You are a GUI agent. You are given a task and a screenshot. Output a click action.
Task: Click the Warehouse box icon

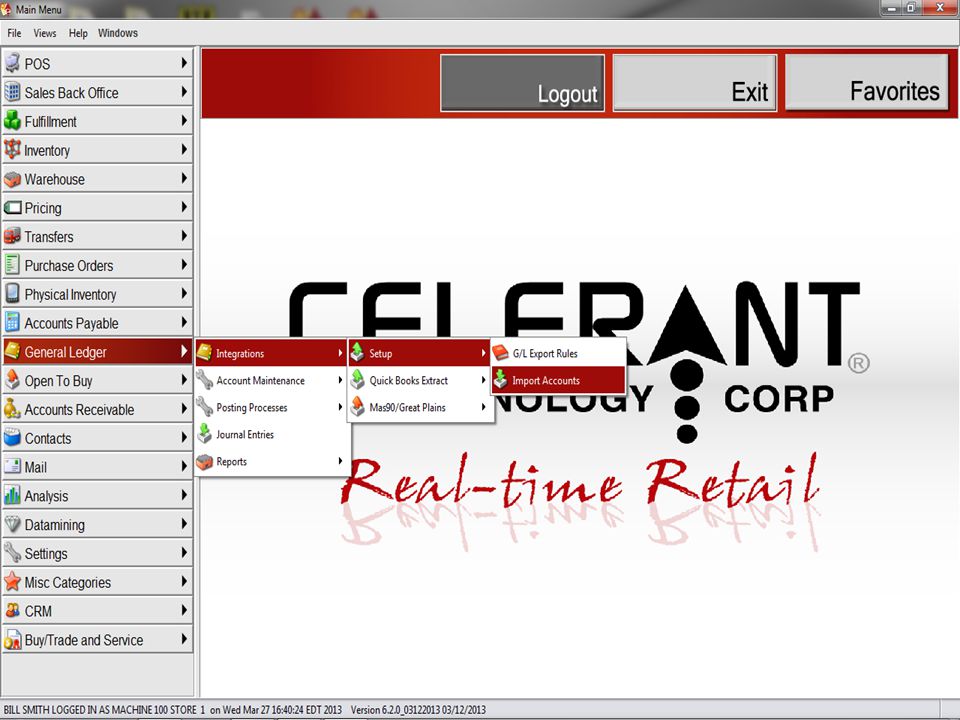click(x=12, y=179)
